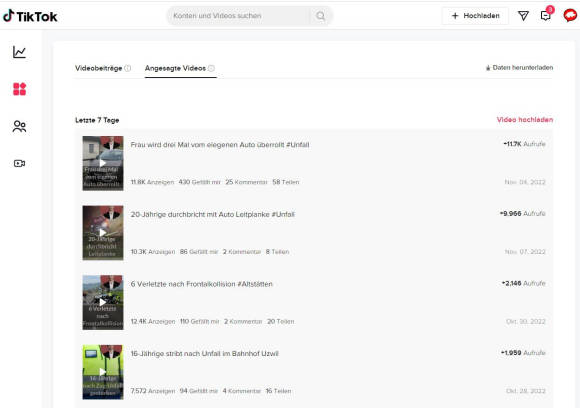Viewport: 580px width, 408px height.
Task: Click the search magnifier icon
Action: click(x=320, y=16)
